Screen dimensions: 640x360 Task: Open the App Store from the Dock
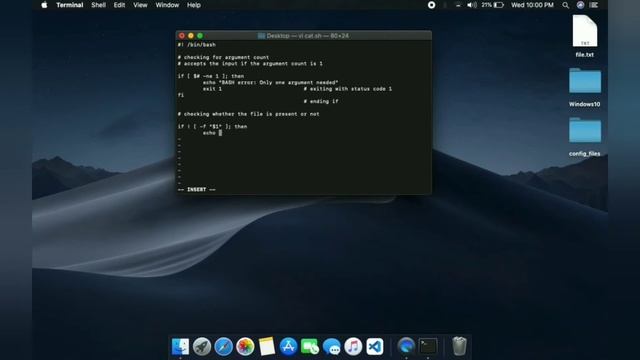(x=288, y=347)
